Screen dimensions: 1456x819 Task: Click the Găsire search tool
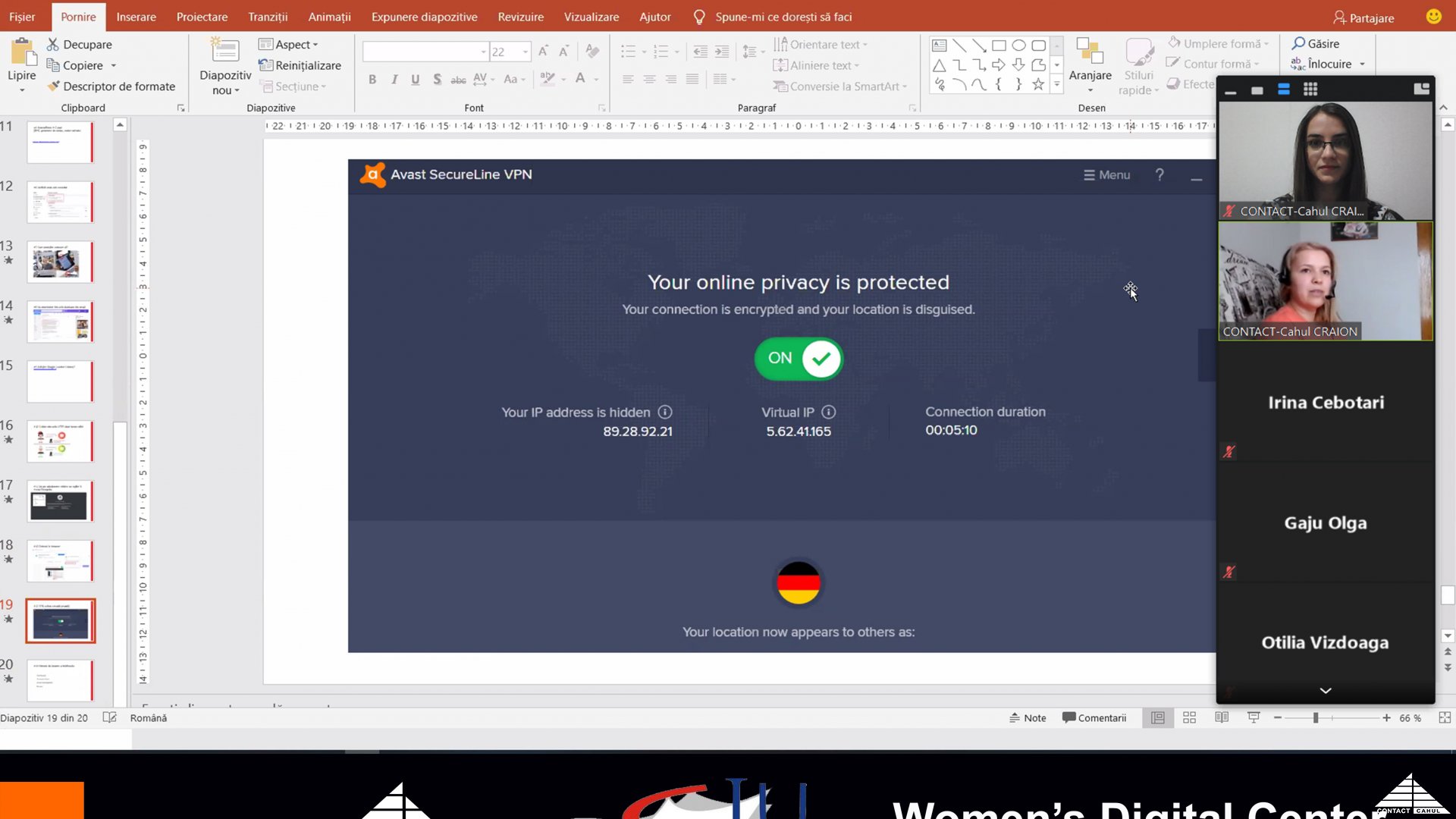[1316, 44]
